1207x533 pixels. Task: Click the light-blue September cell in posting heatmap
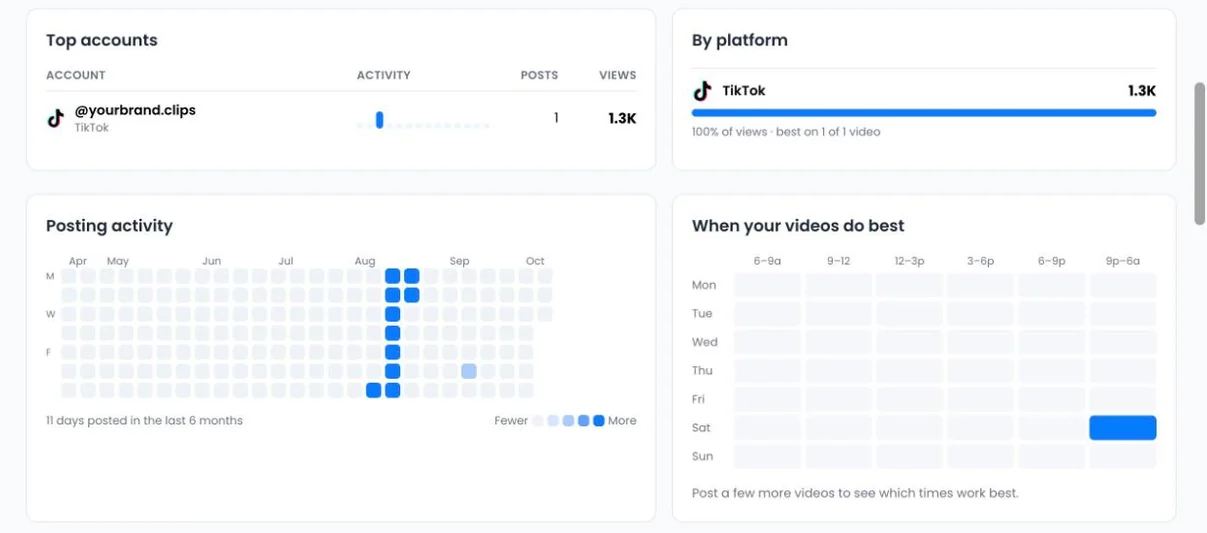[469, 371]
